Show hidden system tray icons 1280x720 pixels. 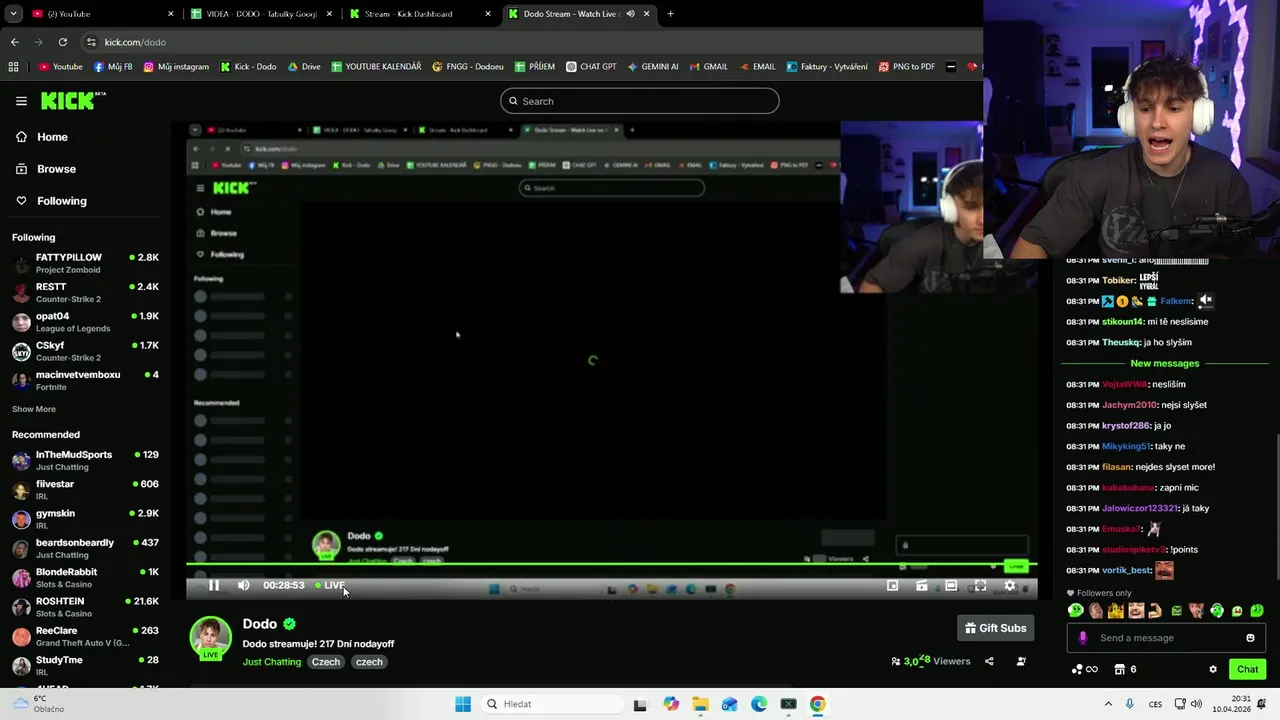pos(1108,704)
